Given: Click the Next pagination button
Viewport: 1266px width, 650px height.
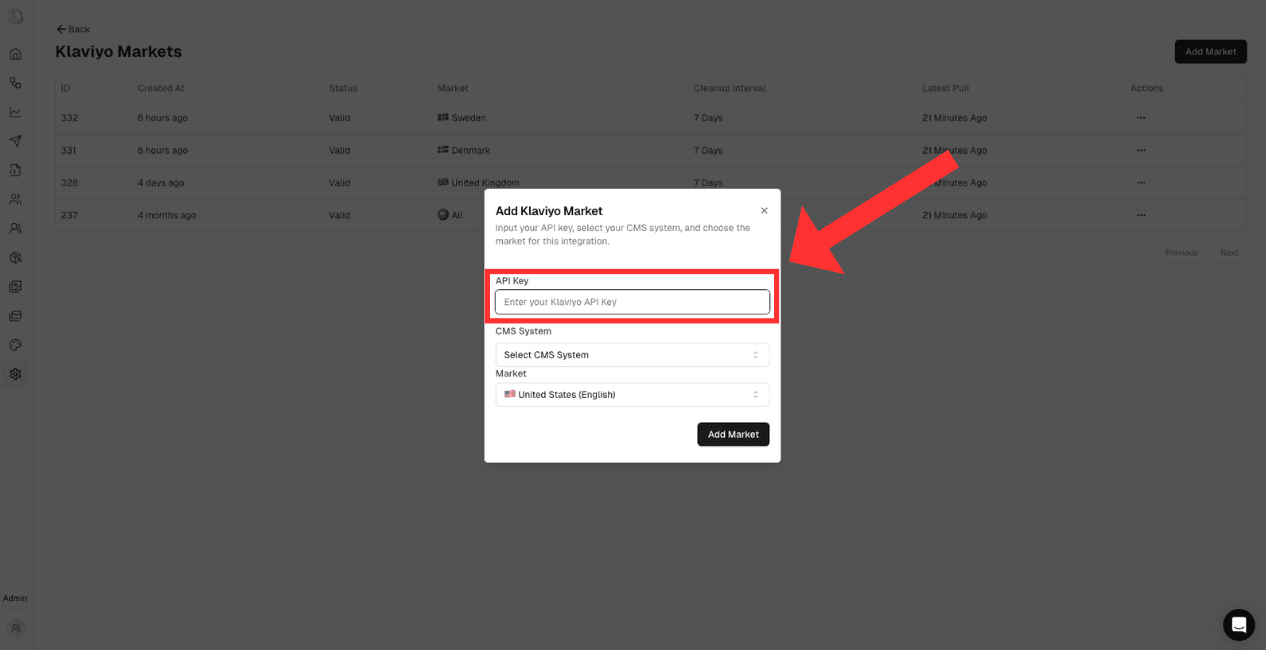Looking at the screenshot, I should (x=1229, y=253).
